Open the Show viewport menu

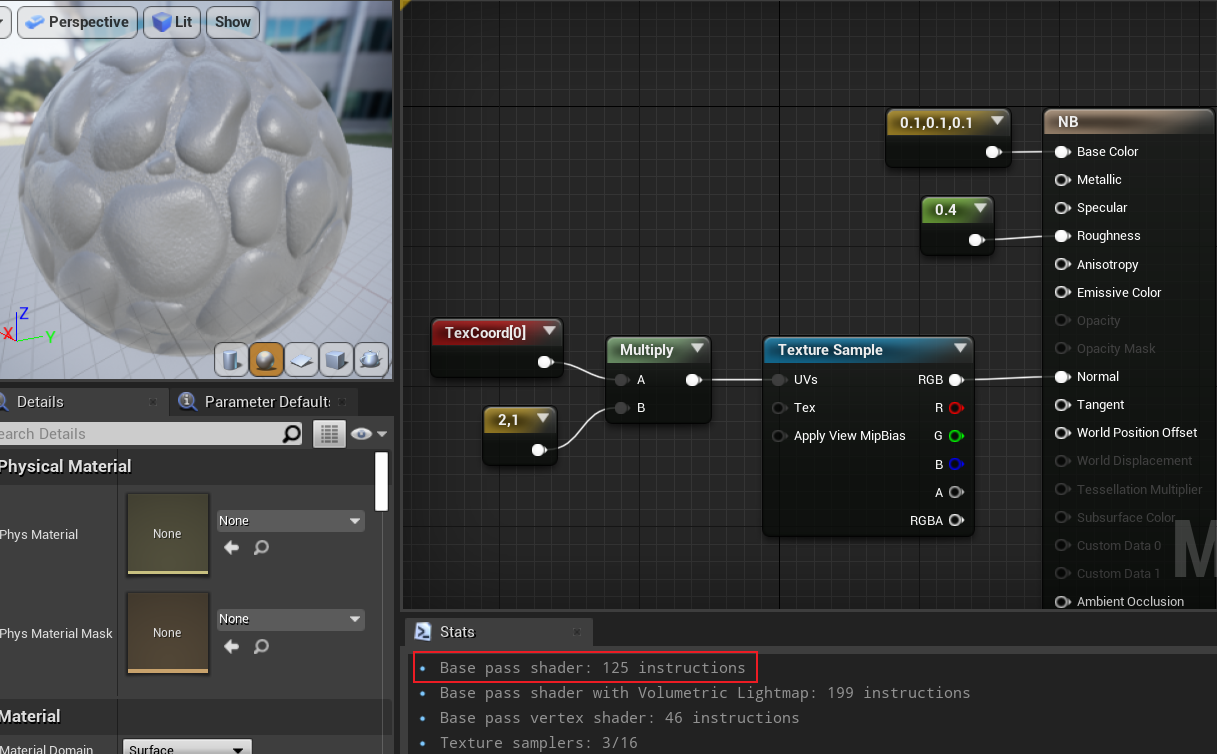pyautogui.click(x=232, y=21)
